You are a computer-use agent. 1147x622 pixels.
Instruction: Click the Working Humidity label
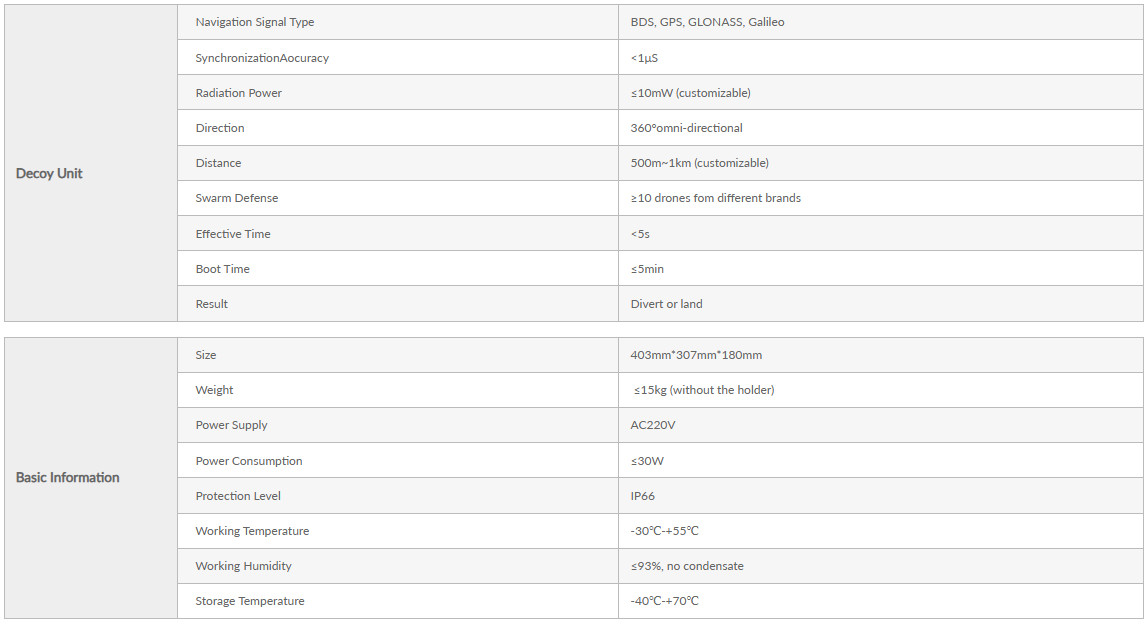click(243, 566)
